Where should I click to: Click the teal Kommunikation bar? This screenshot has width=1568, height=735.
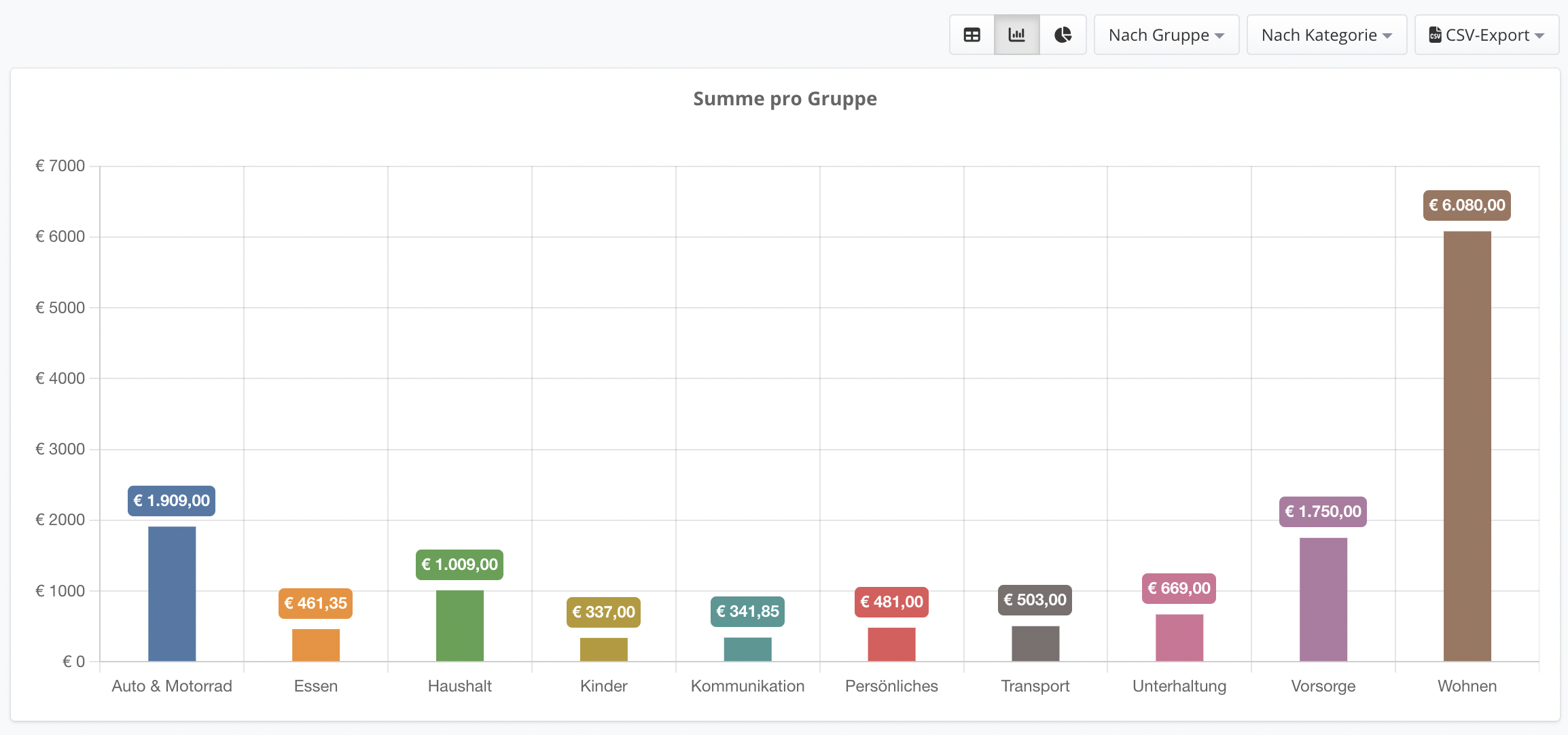point(748,649)
